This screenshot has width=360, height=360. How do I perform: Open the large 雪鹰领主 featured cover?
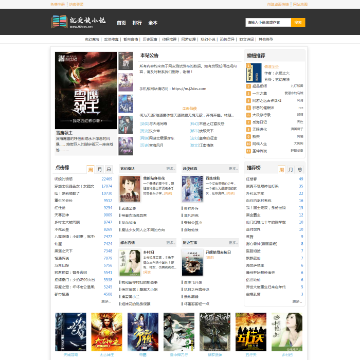click(x=86, y=90)
